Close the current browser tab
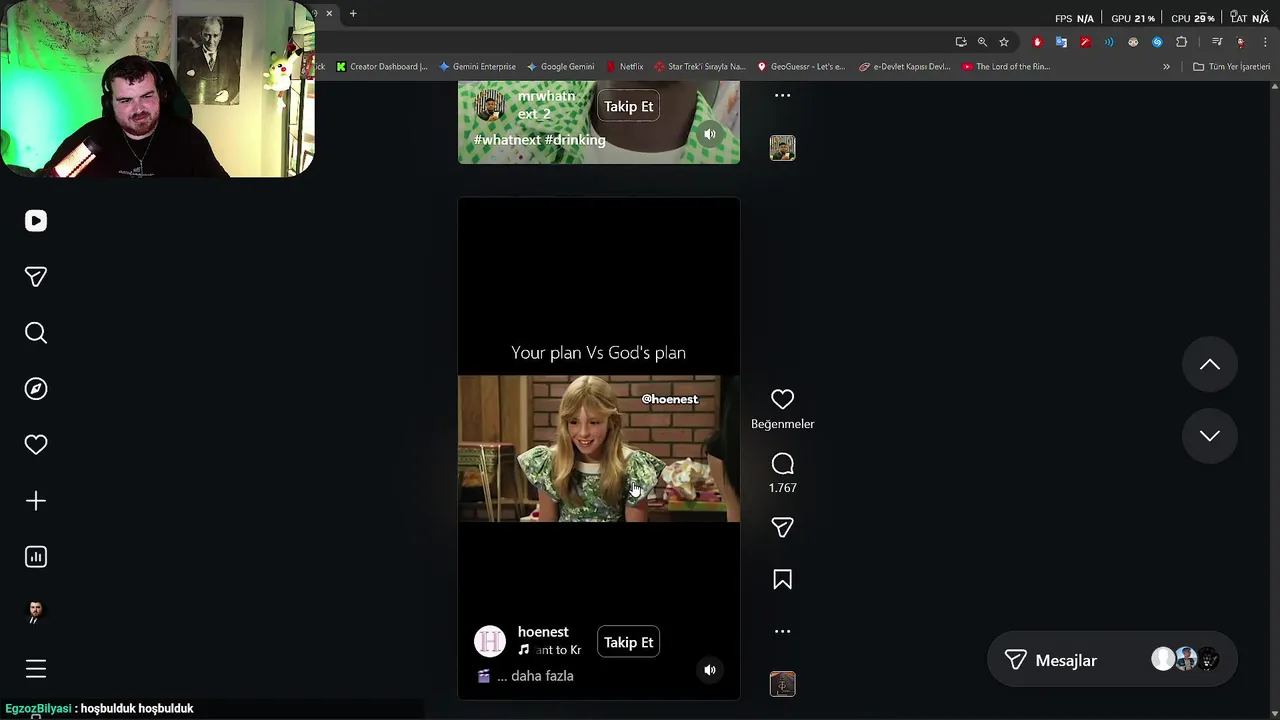Image resolution: width=1280 pixels, height=720 pixels. (x=329, y=14)
